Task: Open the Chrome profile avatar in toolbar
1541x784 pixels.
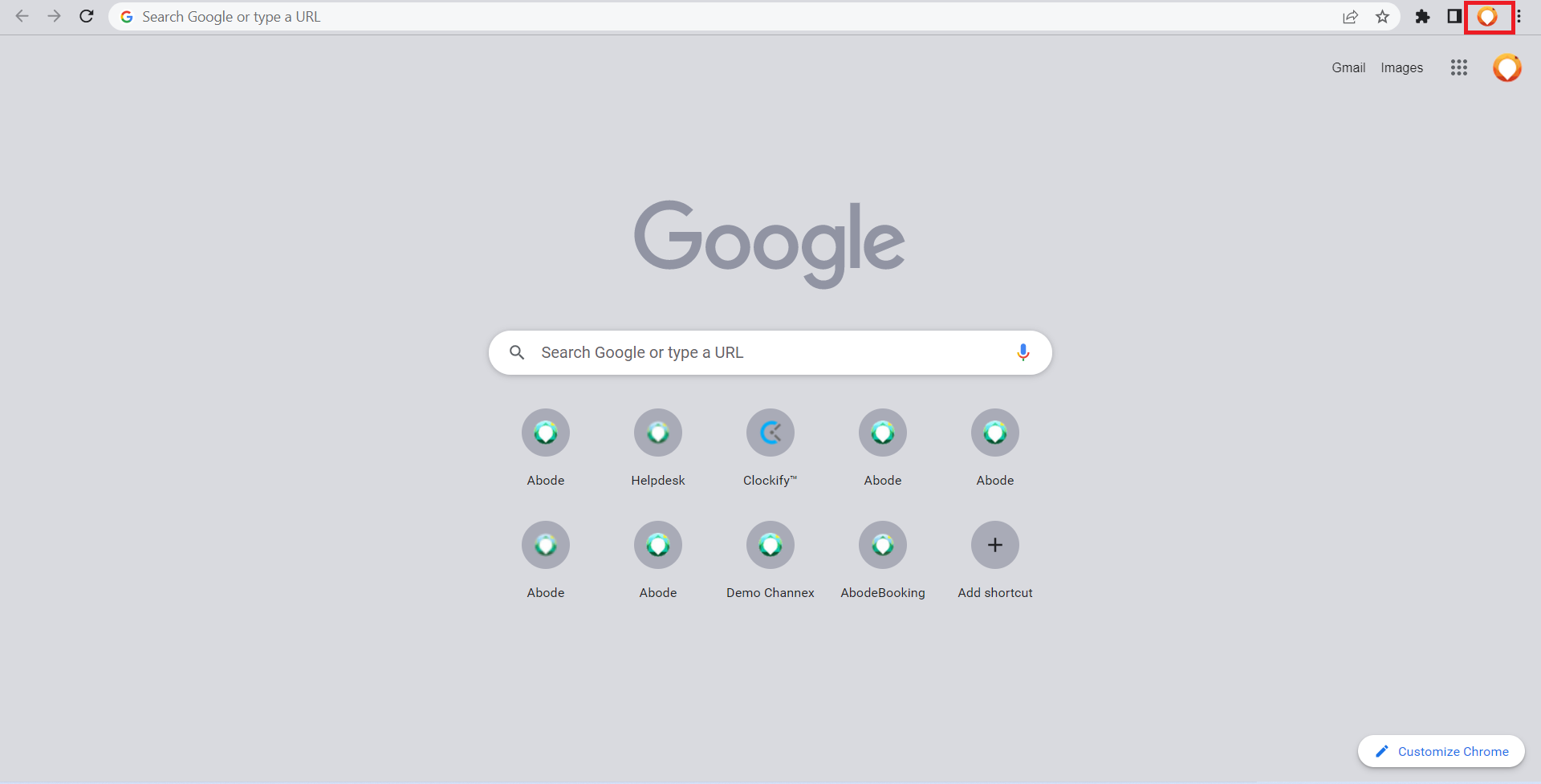Action: (1488, 17)
